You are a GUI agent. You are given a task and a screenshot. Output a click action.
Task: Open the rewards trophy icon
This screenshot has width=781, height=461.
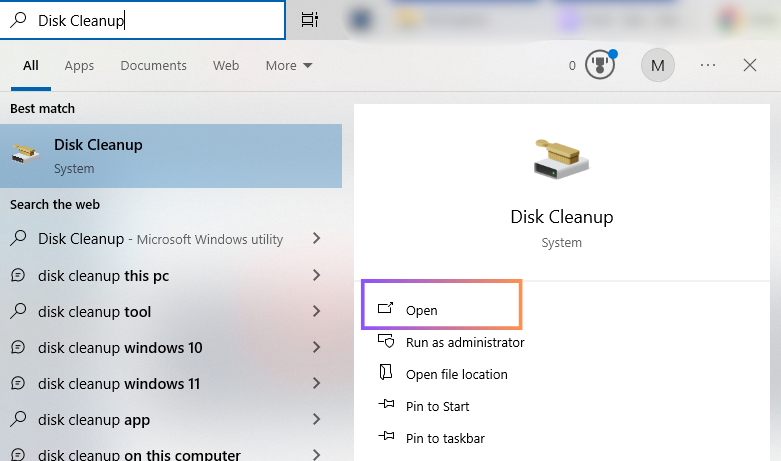[601, 66]
